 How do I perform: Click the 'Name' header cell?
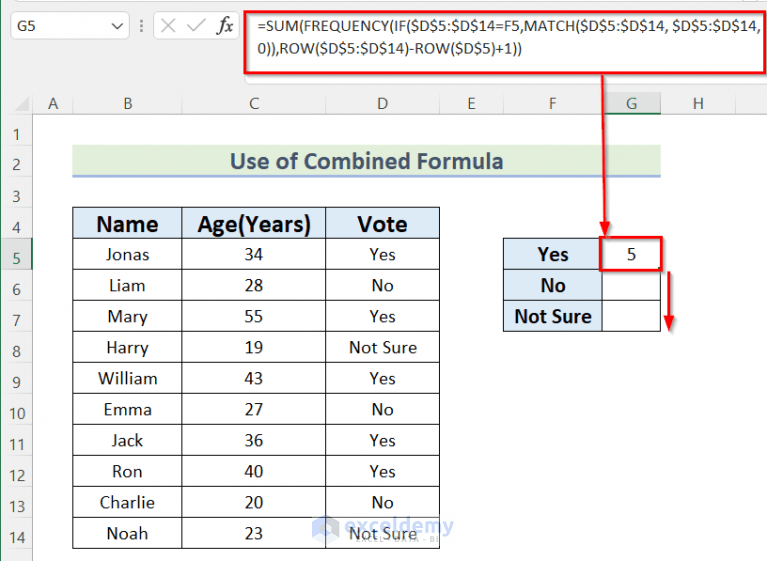[127, 224]
